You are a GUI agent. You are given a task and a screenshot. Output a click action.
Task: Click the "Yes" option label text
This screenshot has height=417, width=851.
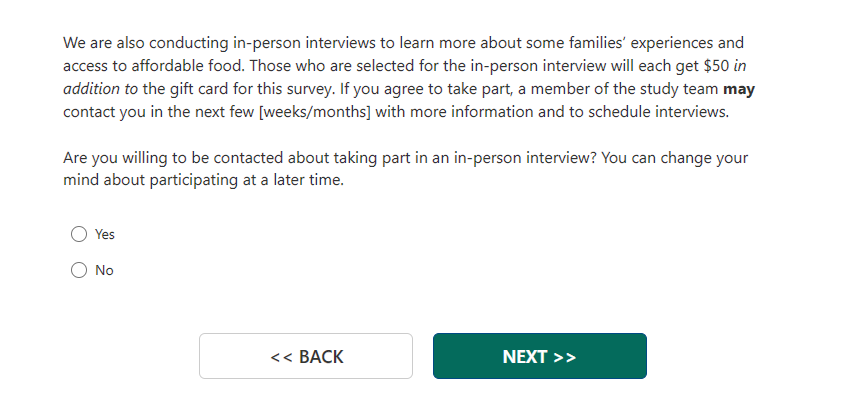pos(105,234)
